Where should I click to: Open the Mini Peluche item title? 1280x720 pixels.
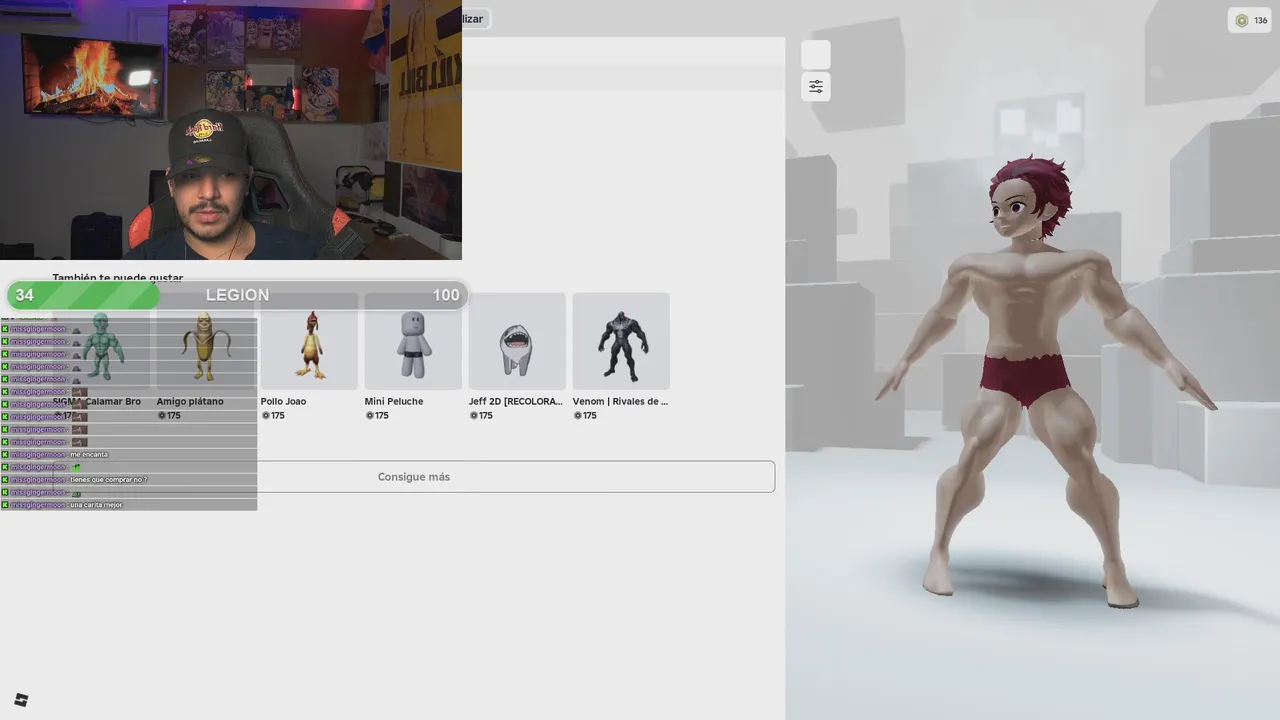tap(394, 401)
